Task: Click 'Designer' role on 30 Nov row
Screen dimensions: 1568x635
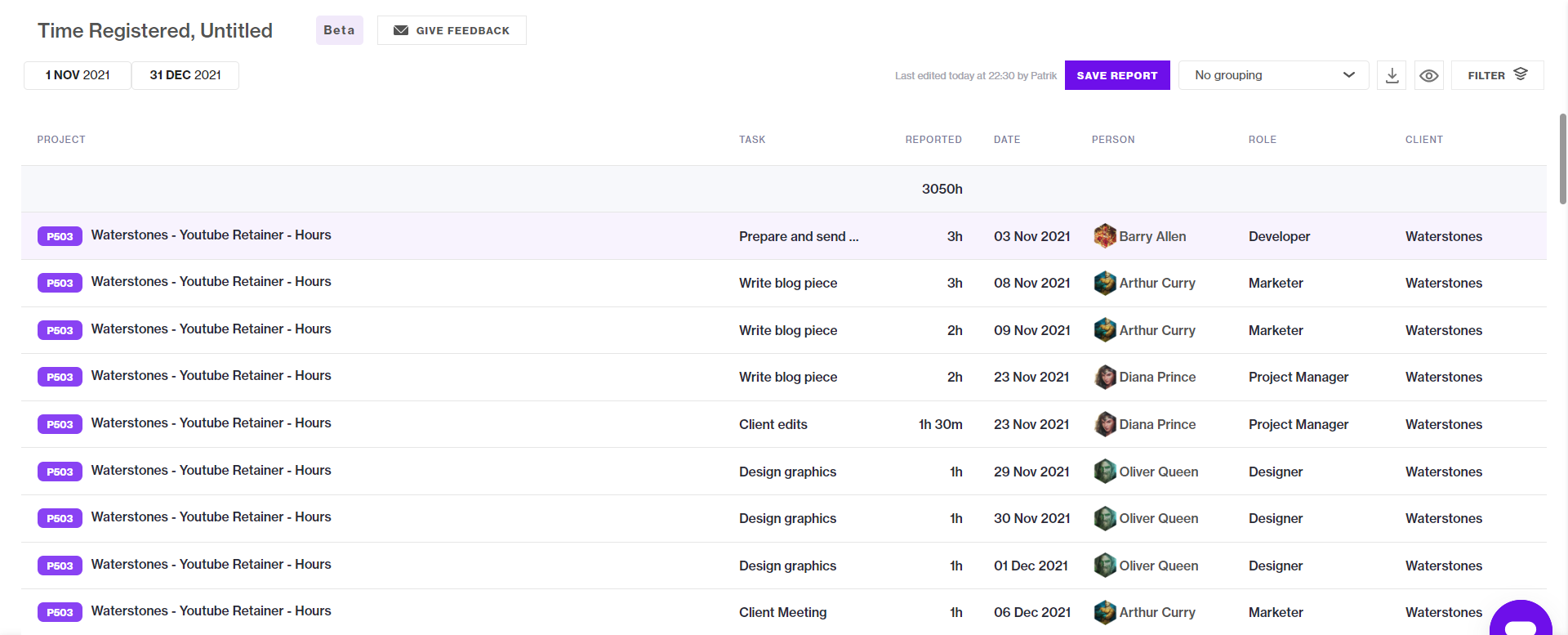Action: [1276, 518]
